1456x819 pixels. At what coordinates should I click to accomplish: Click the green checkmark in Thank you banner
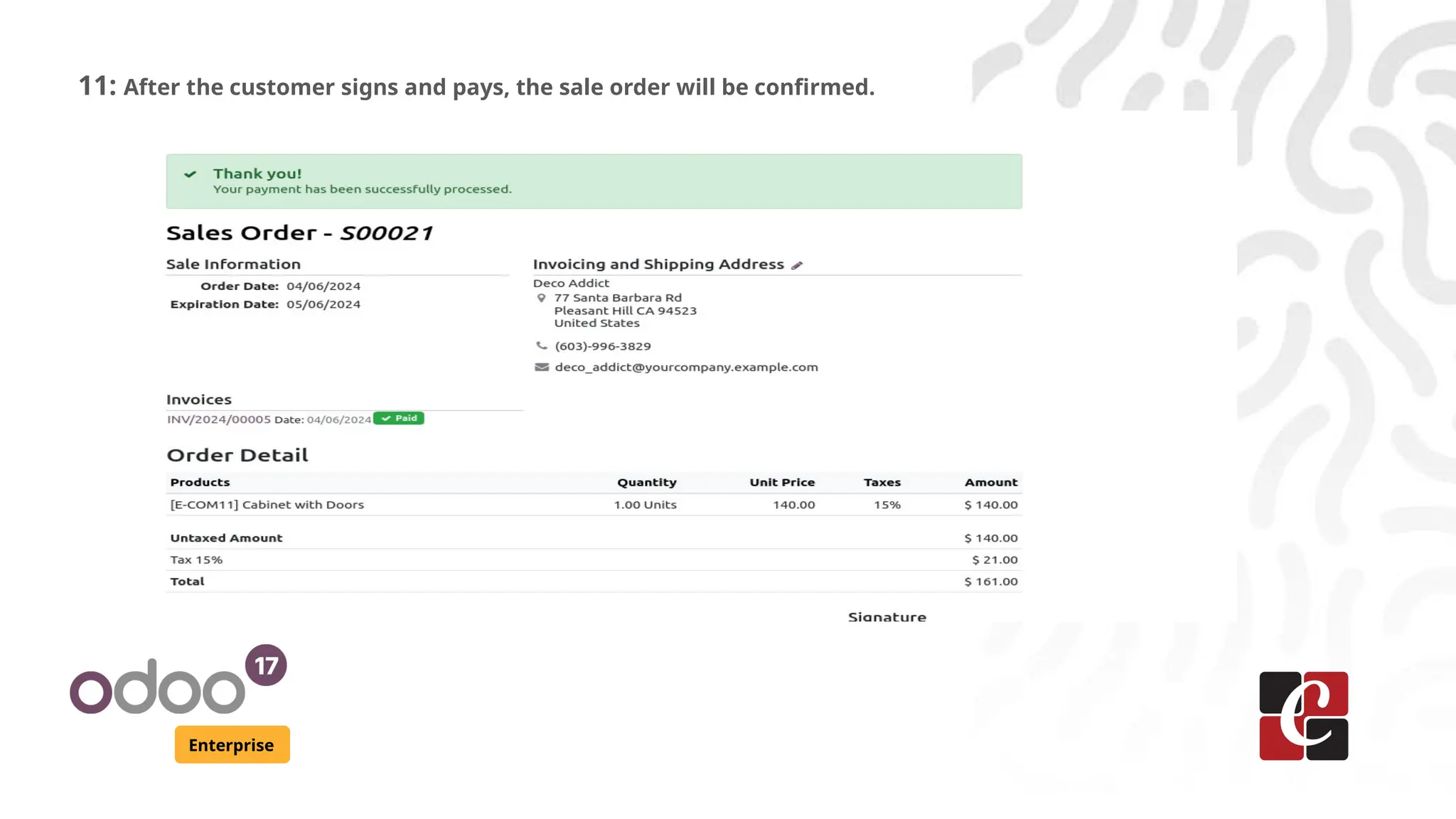190,174
